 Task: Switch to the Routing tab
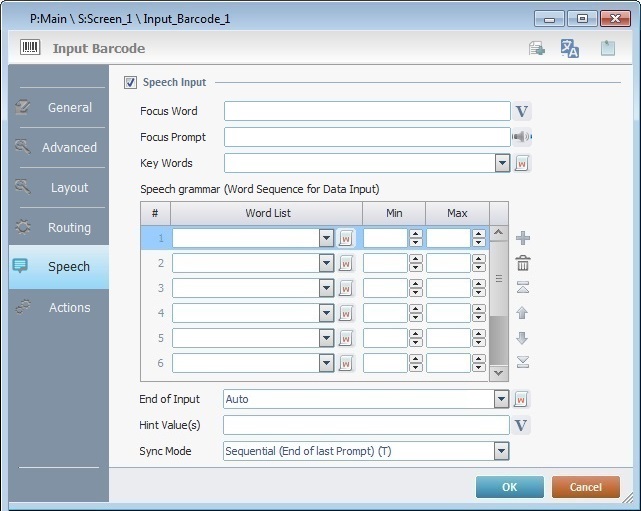(59, 227)
